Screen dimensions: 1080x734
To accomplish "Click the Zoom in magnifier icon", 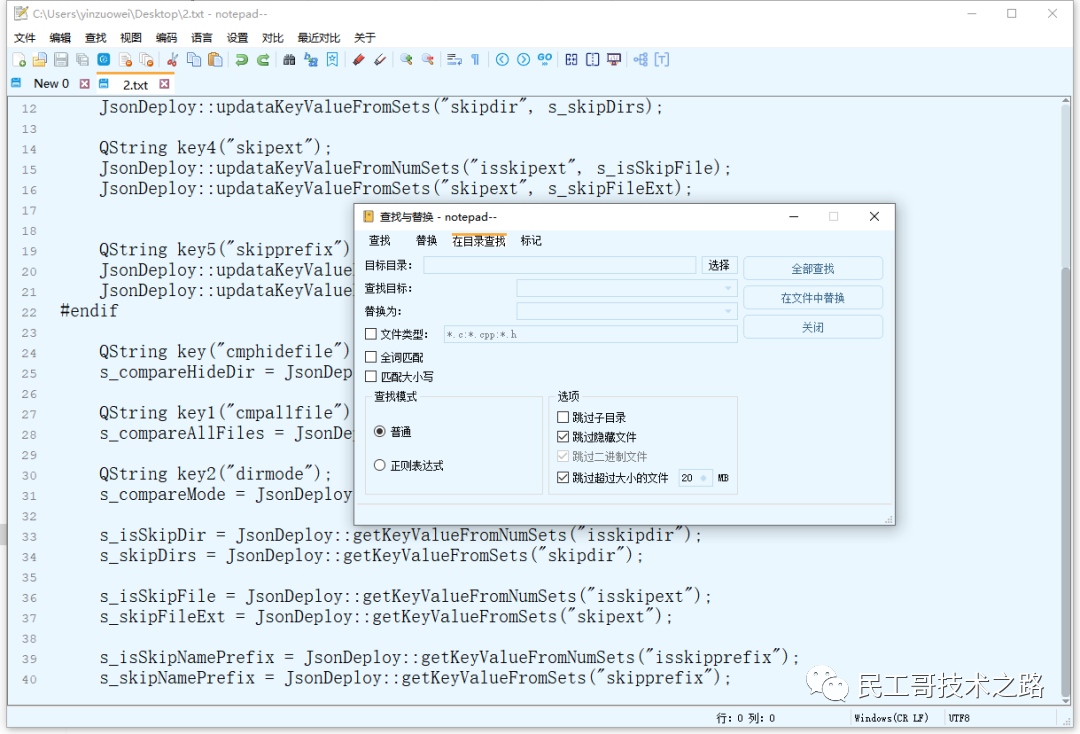I will click(x=406, y=60).
